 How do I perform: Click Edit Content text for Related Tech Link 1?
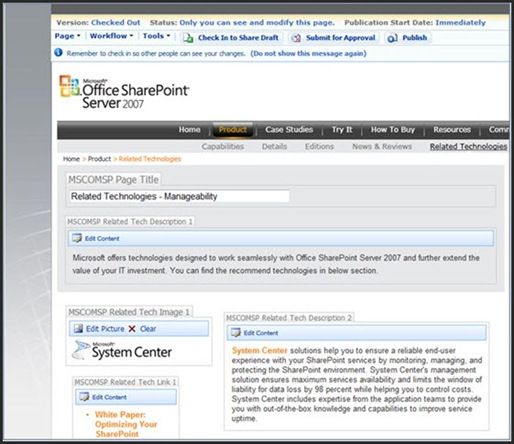click(109, 397)
